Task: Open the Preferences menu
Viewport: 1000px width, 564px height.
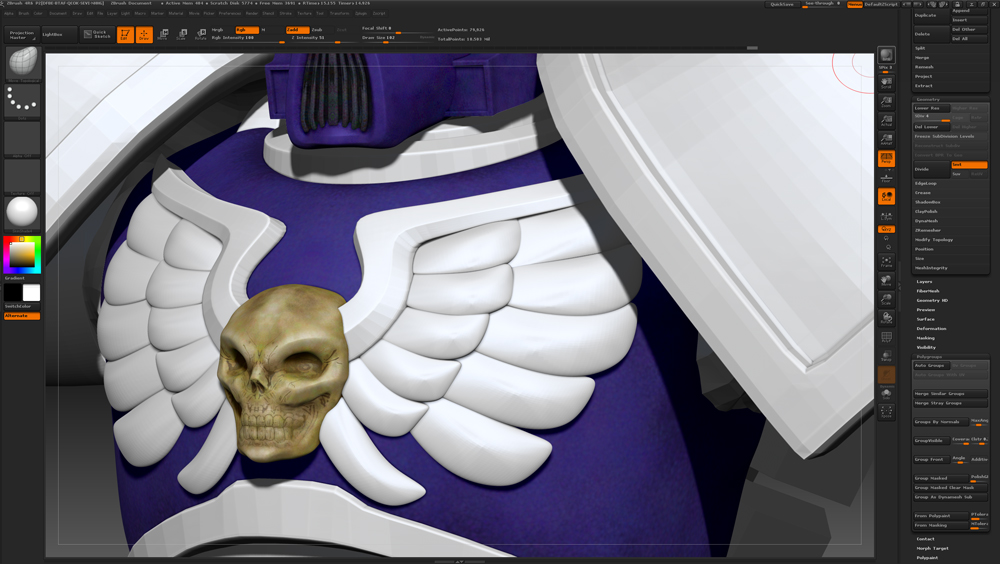Action: 230,13
